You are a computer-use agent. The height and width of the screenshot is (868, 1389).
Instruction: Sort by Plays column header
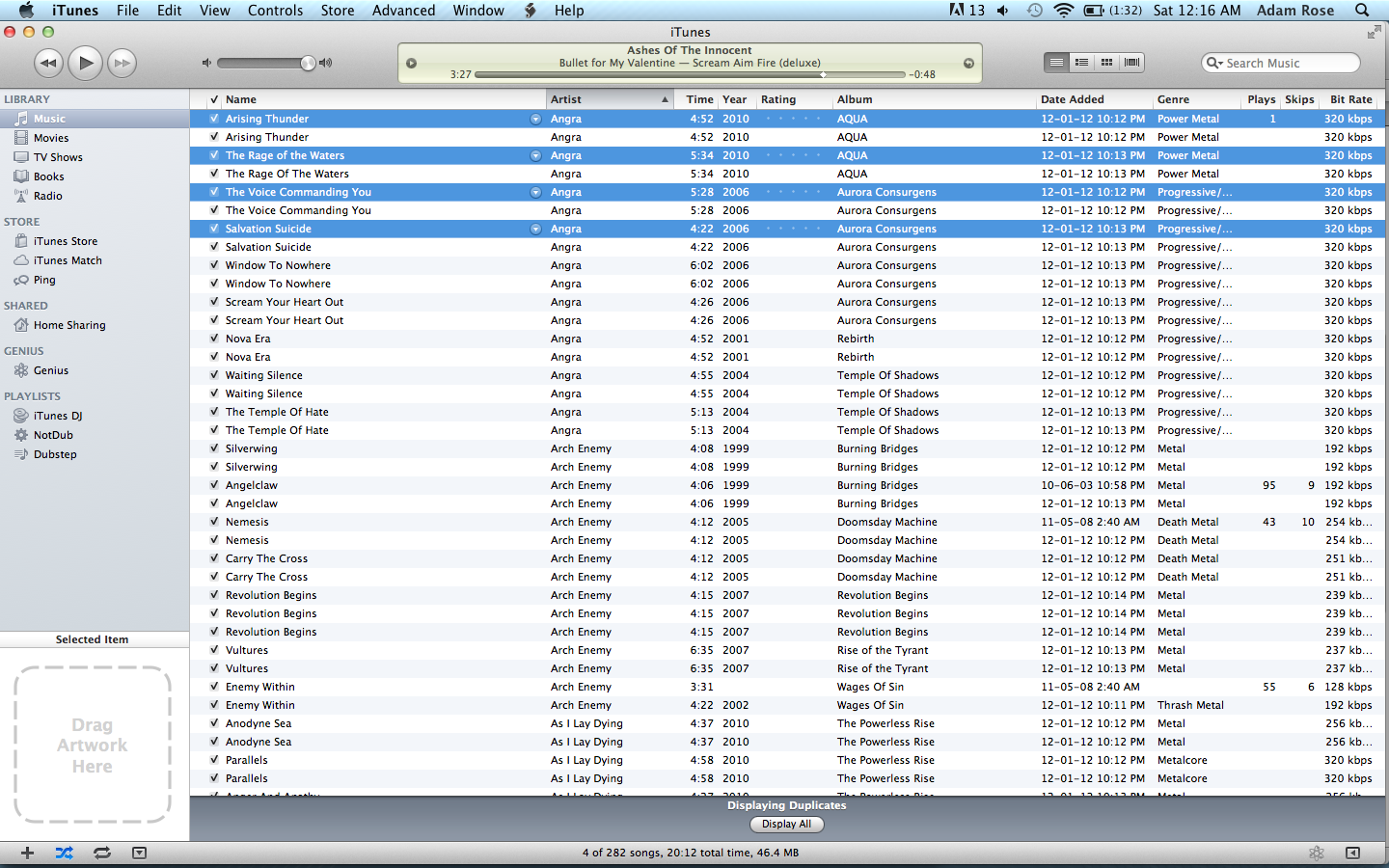[x=1261, y=99]
